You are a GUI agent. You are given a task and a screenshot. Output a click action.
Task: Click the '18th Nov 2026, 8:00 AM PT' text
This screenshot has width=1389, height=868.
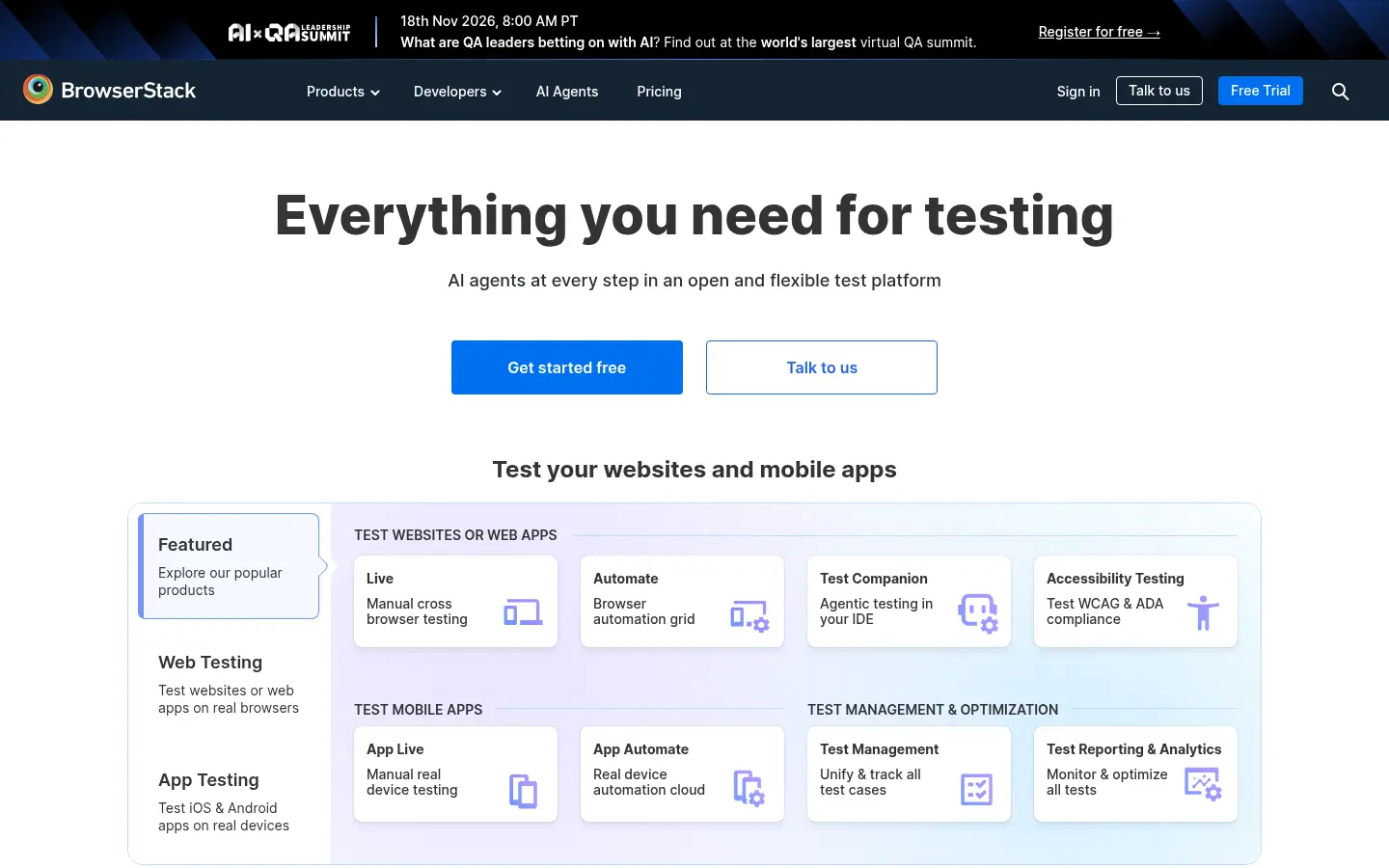pos(490,21)
